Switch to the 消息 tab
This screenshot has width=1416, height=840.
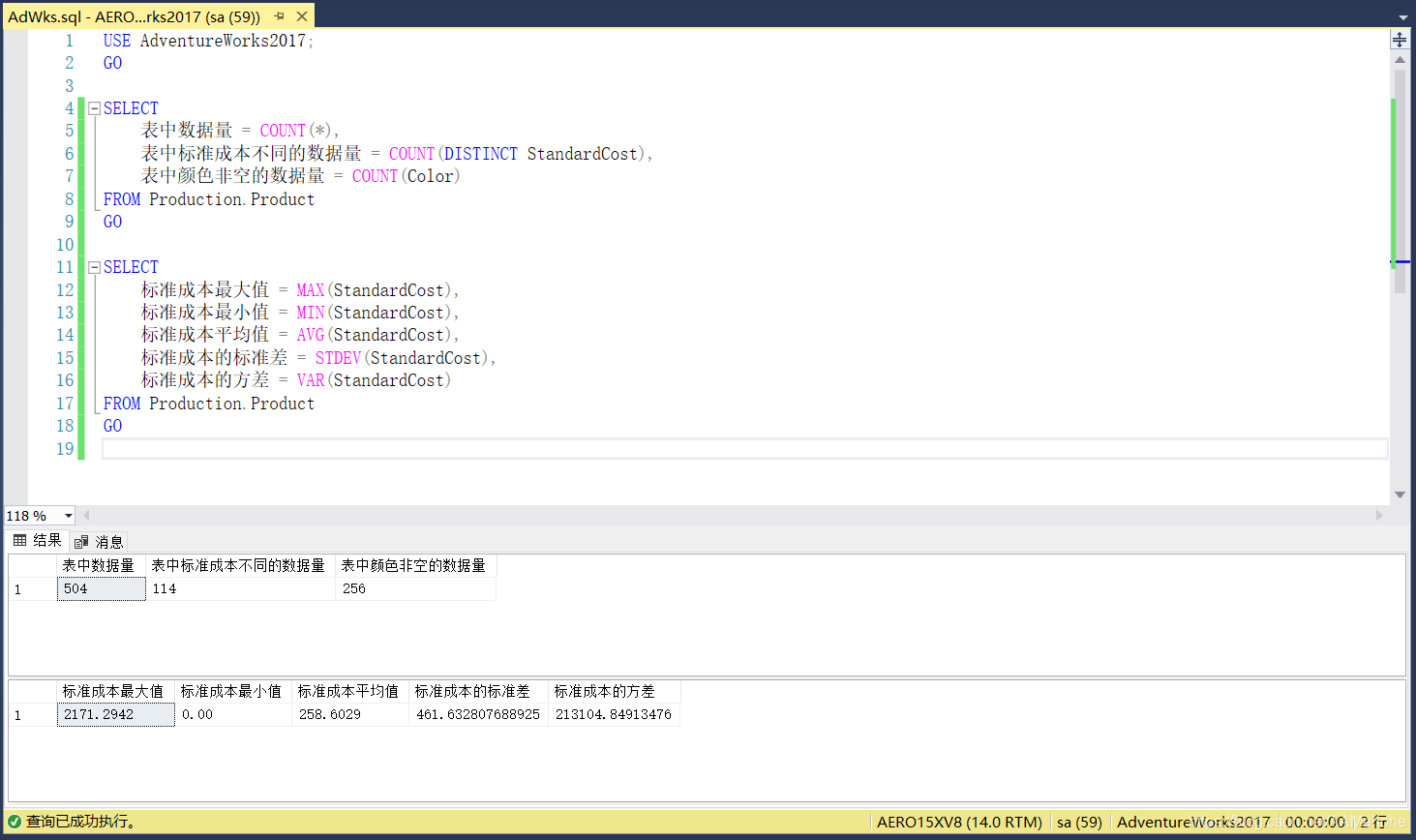point(99,542)
